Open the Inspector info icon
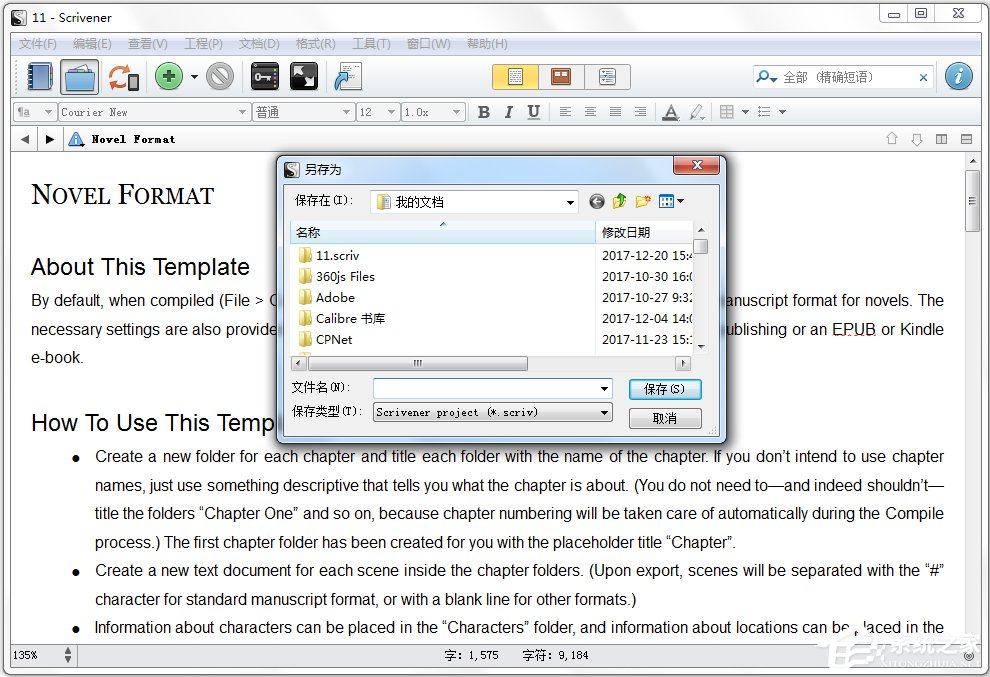This screenshot has width=990, height=677. [958, 77]
